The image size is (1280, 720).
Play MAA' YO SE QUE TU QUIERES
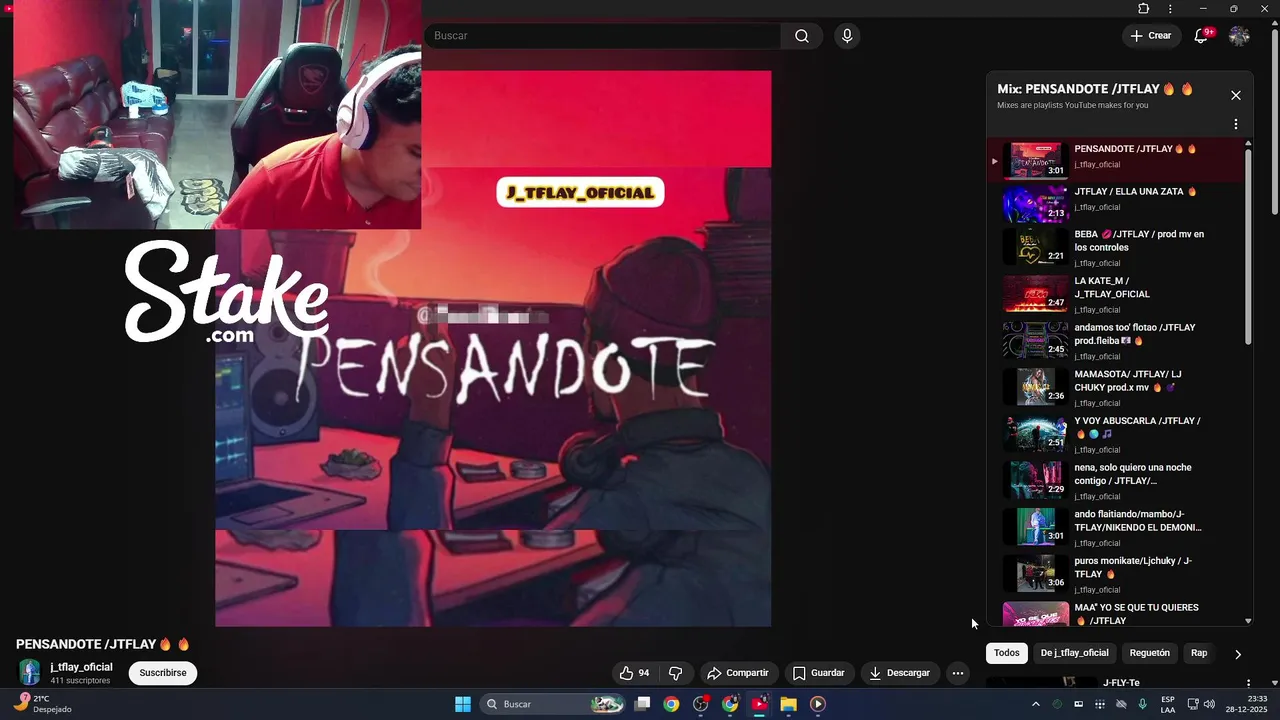(x=1117, y=613)
